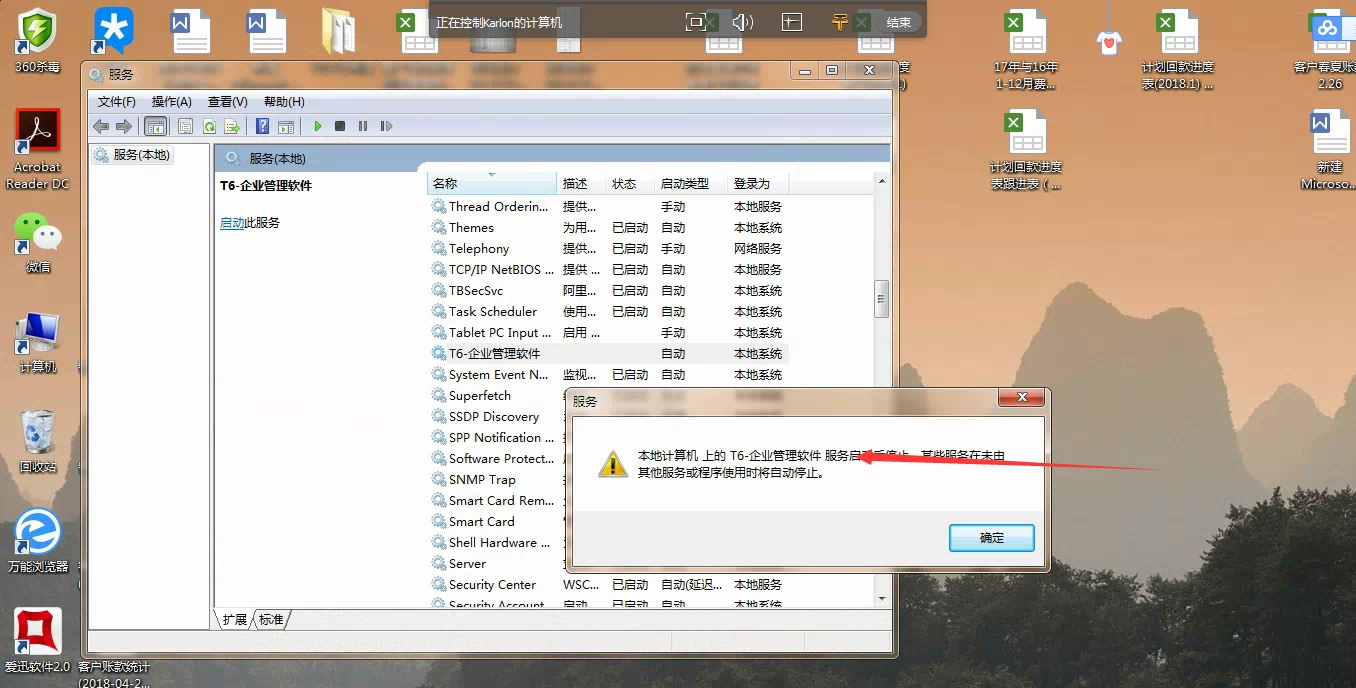Click the services list vertical scrollbar thumb
The width and height of the screenshot is (1356, 688).
tap(881, 298)
